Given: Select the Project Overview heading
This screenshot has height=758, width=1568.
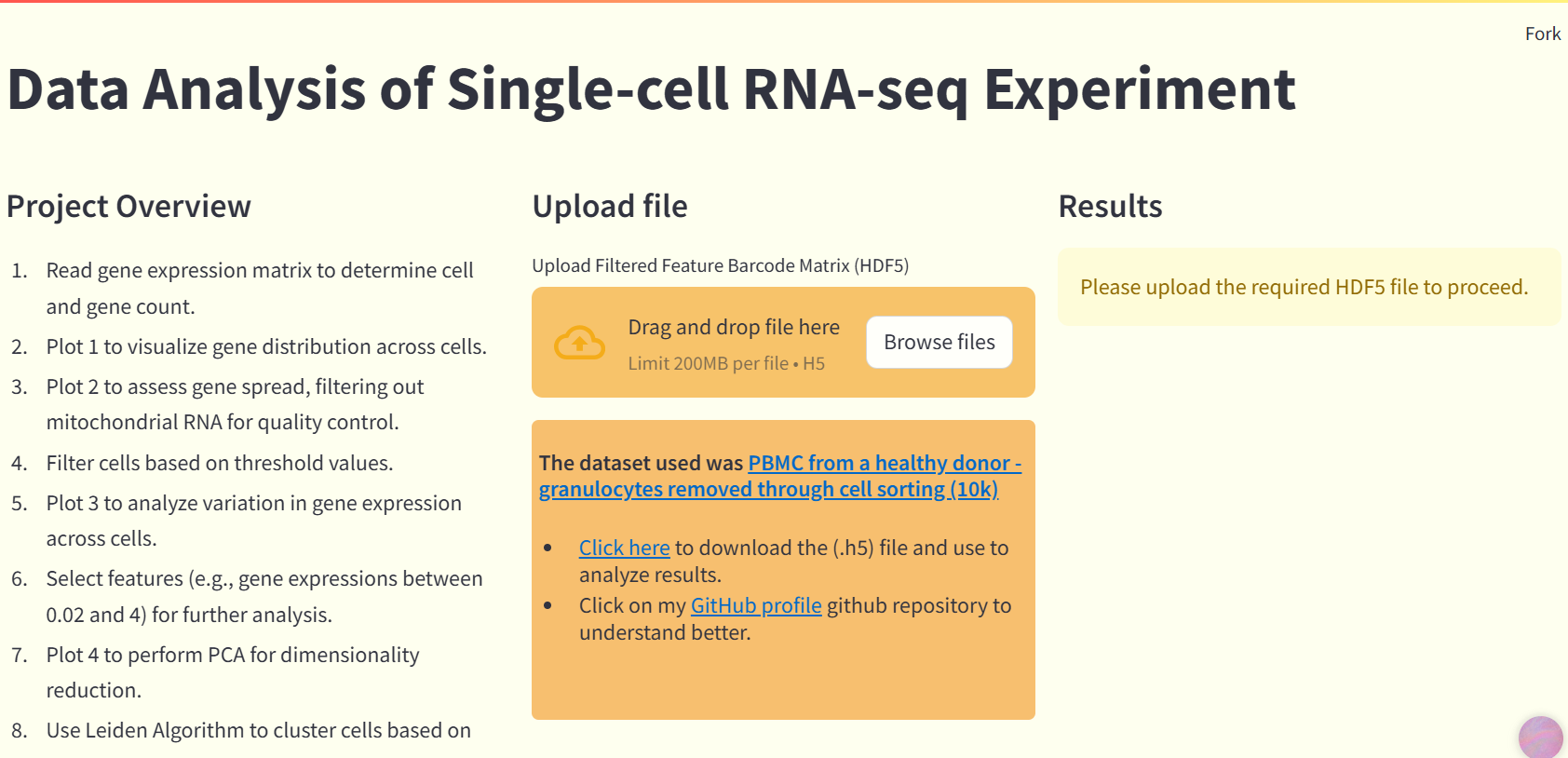Looking at the screenshot, I should (x=128, y=207).
